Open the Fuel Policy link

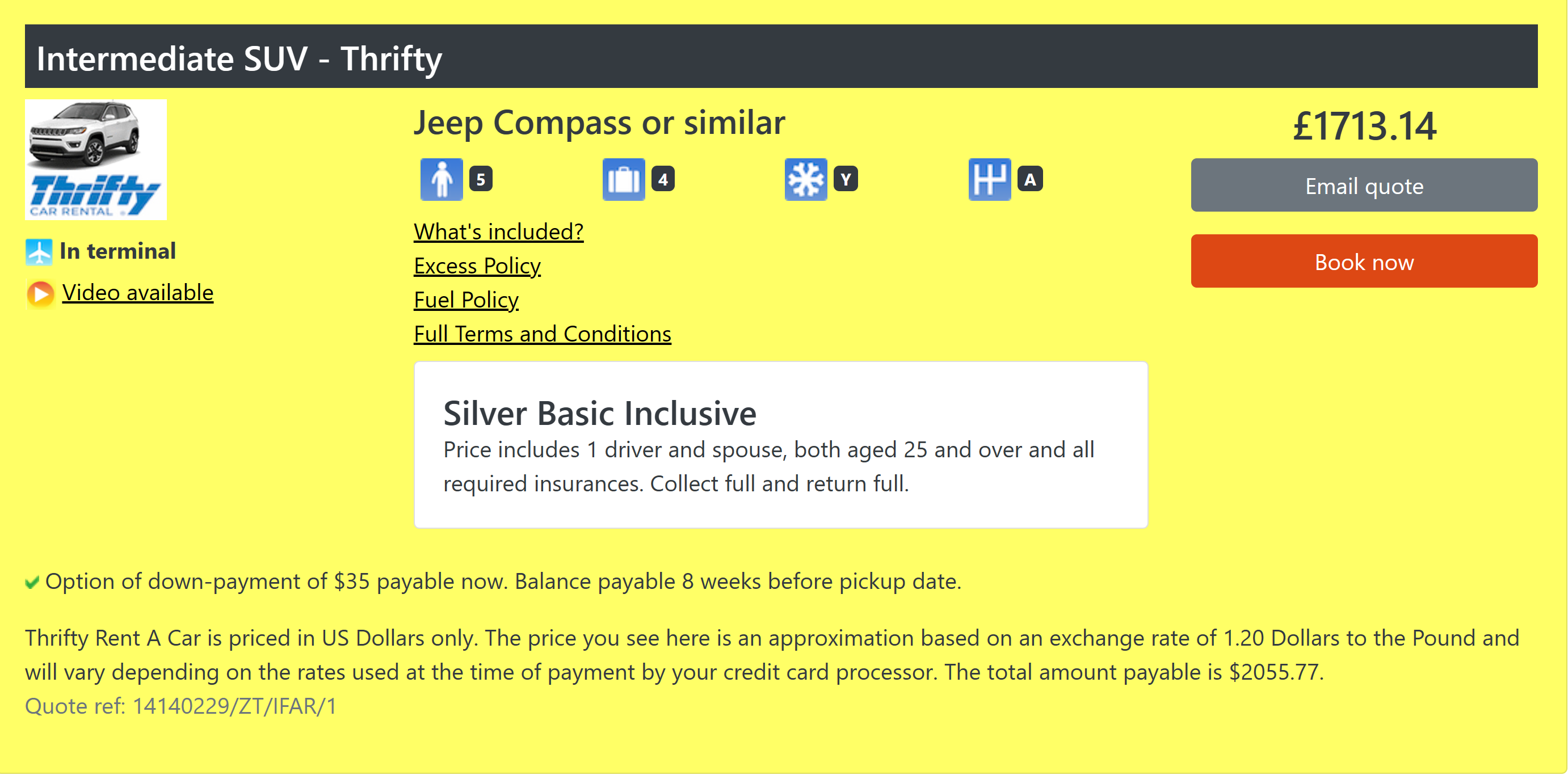pos(466,300)
